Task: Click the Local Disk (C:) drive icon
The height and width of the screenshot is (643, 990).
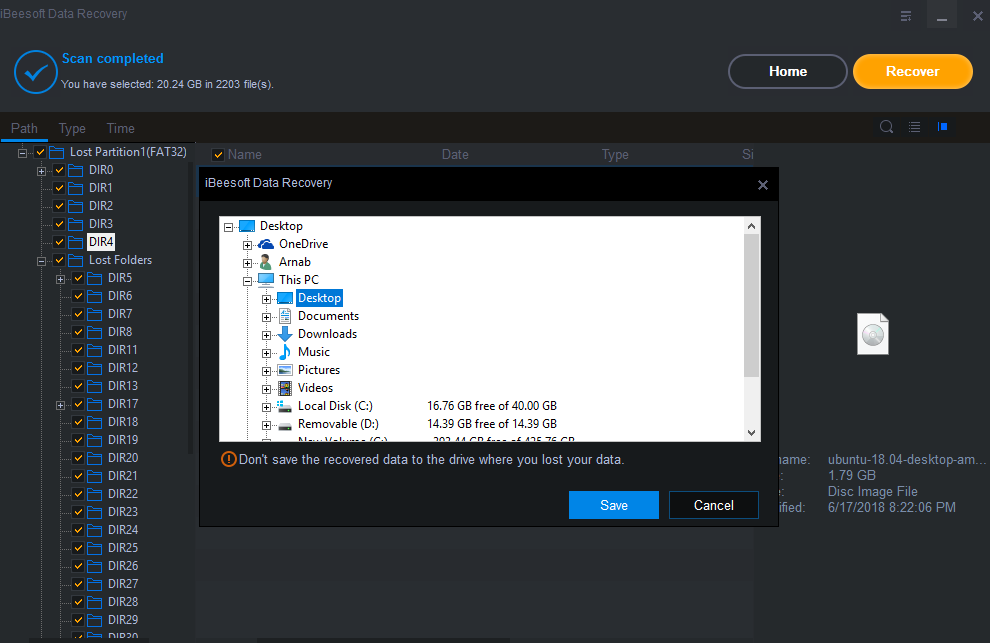Action: click(285, 406)
